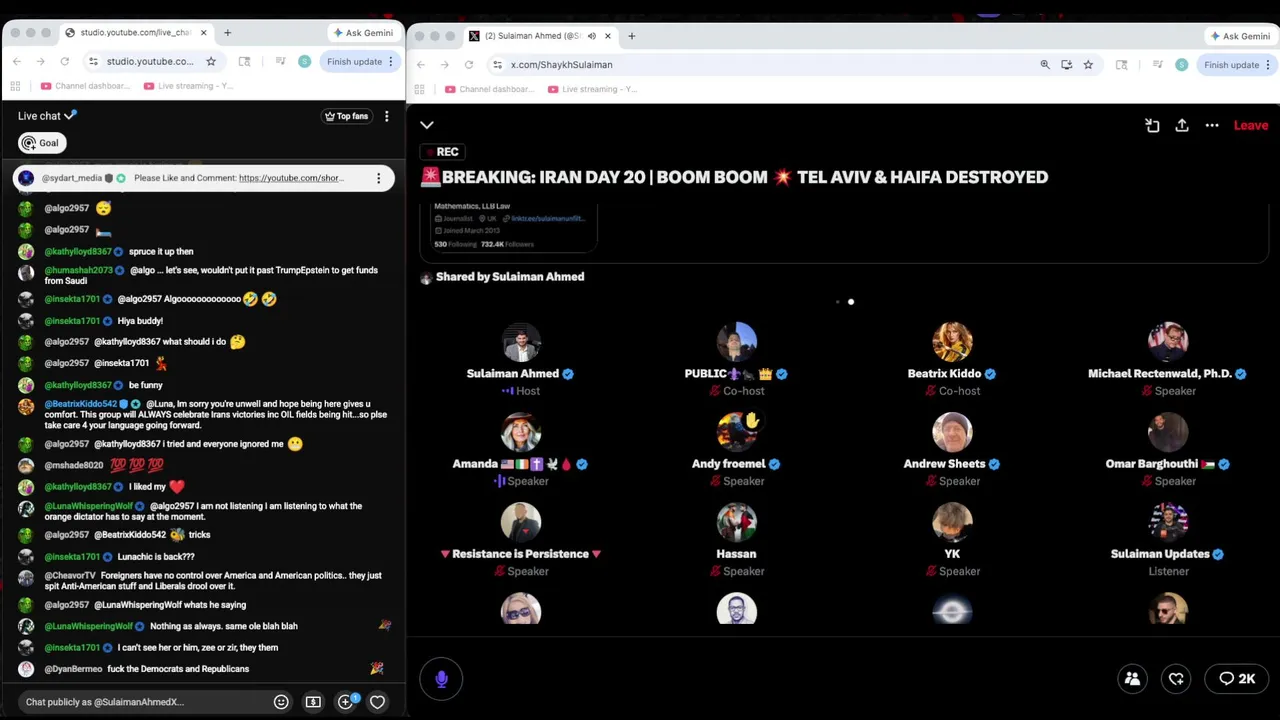This screenshot has width=1280, height=720.
Task: Close the studio.youtube.com tab
Action: click(x=204, y=33)
